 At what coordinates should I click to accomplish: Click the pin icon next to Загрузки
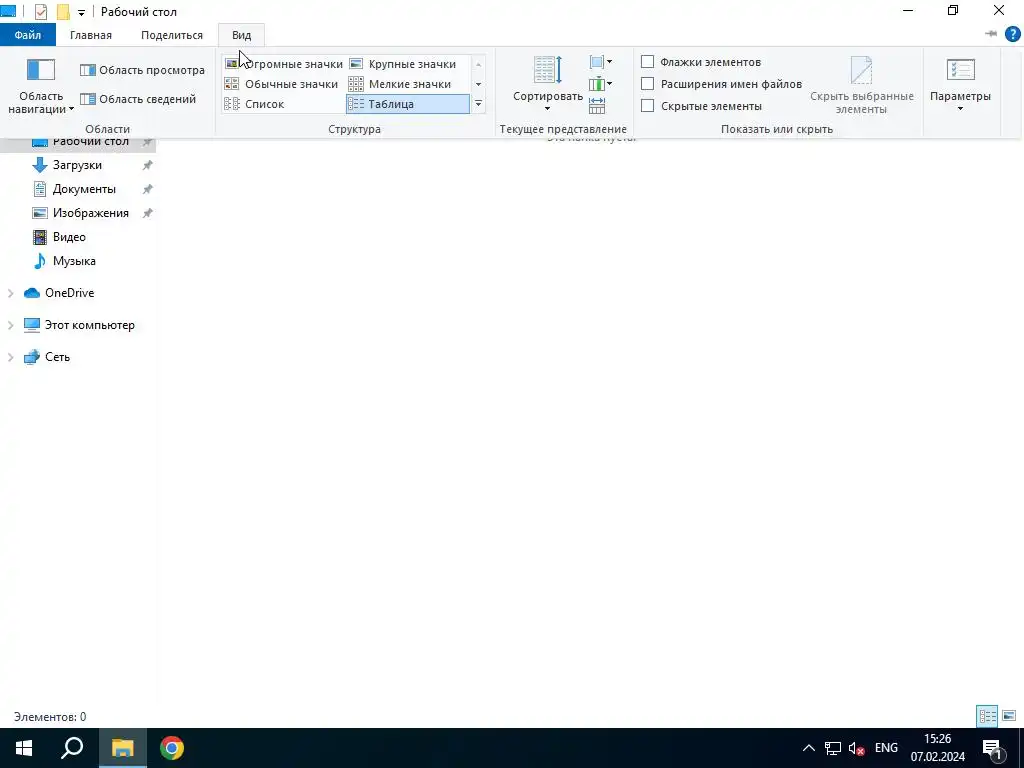(x=148, y=165)
